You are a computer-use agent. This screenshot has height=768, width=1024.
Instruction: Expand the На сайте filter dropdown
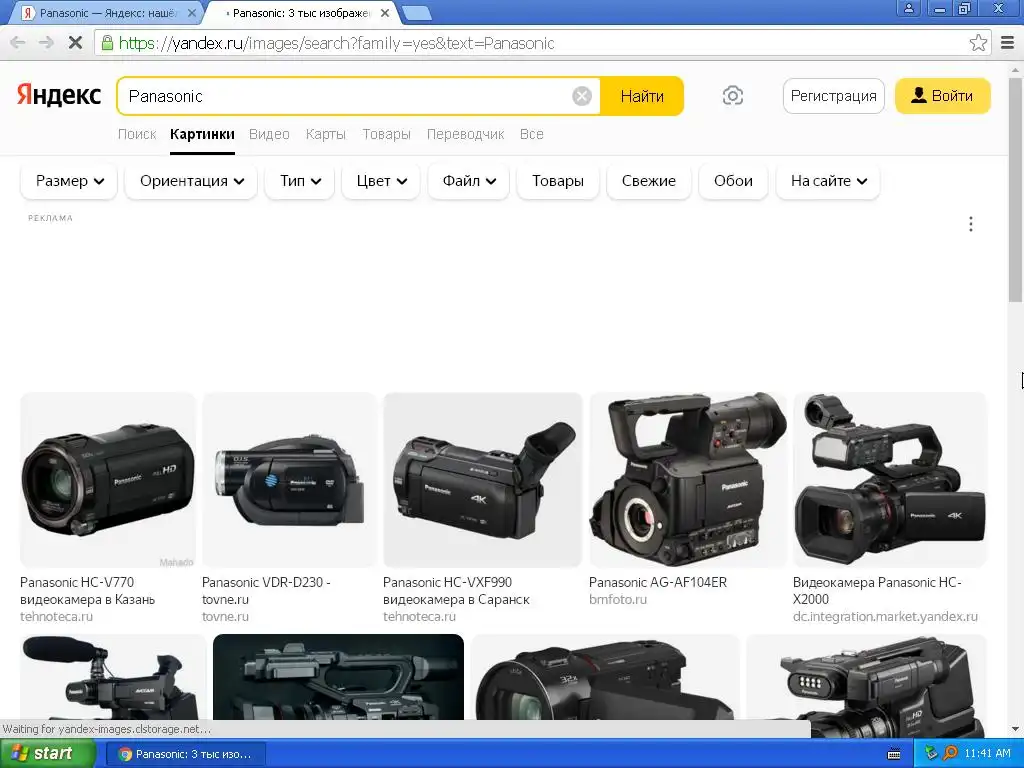(x=828, y=181)
